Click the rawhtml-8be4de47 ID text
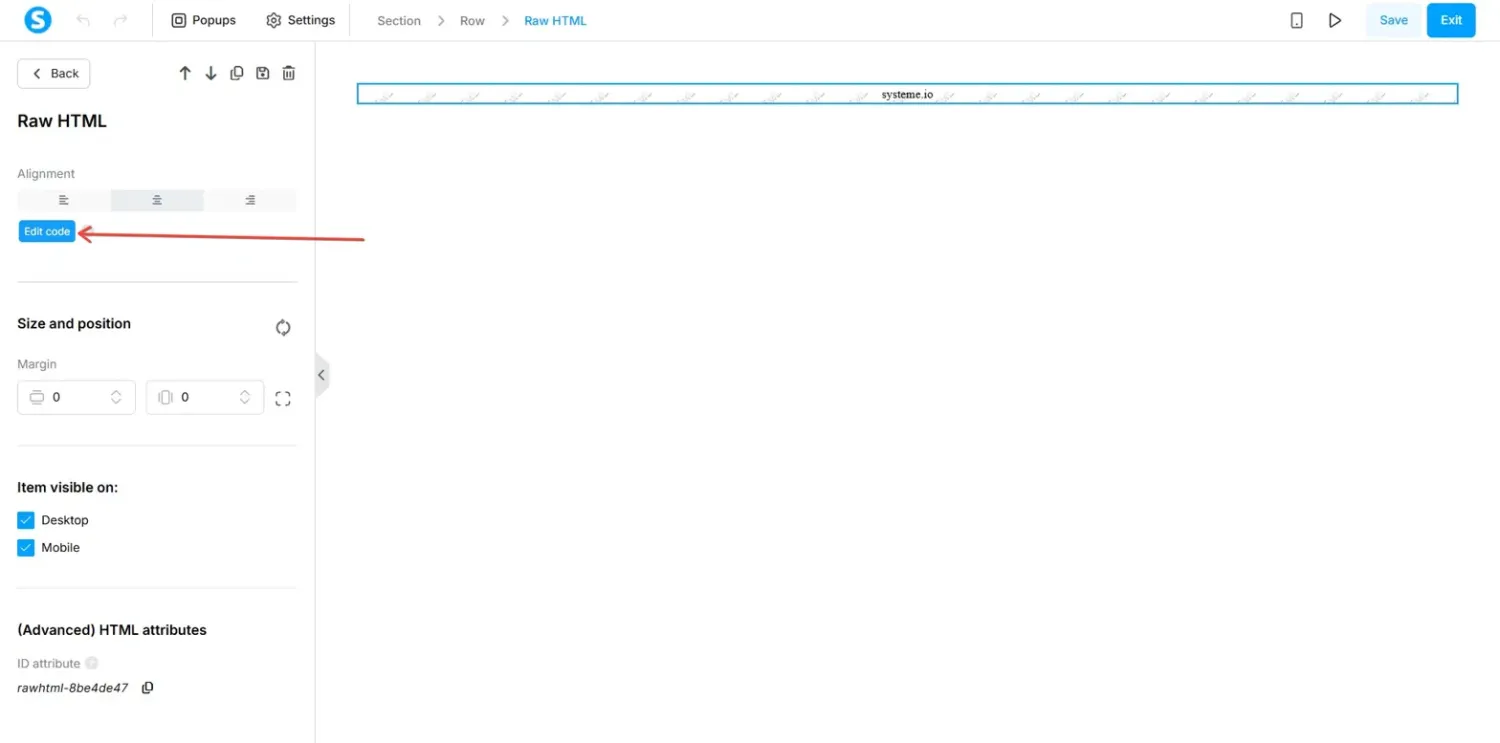The image size is (1500, 743). (73, 688)
